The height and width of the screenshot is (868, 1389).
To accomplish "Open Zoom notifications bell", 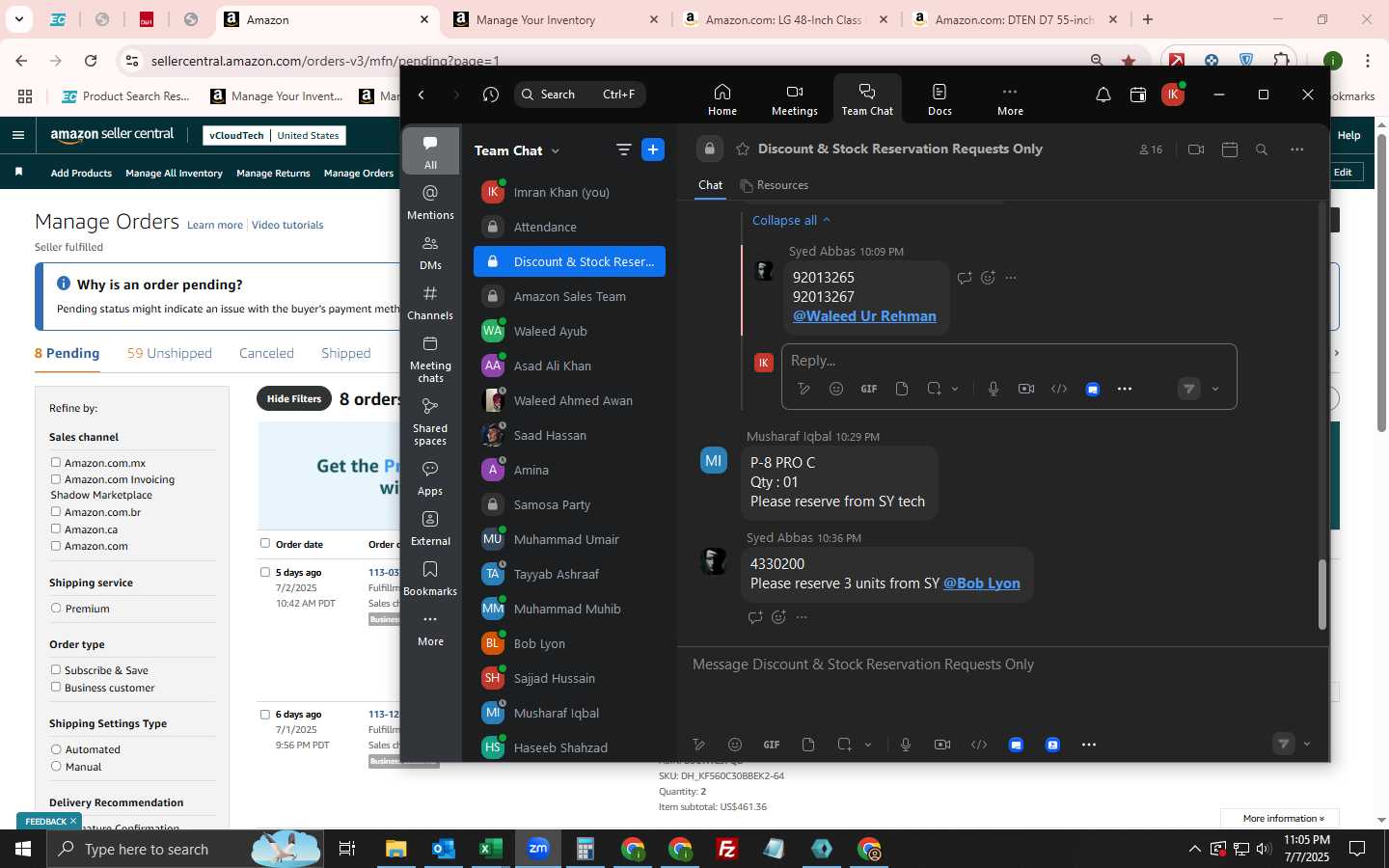I will click(1103, 95).
